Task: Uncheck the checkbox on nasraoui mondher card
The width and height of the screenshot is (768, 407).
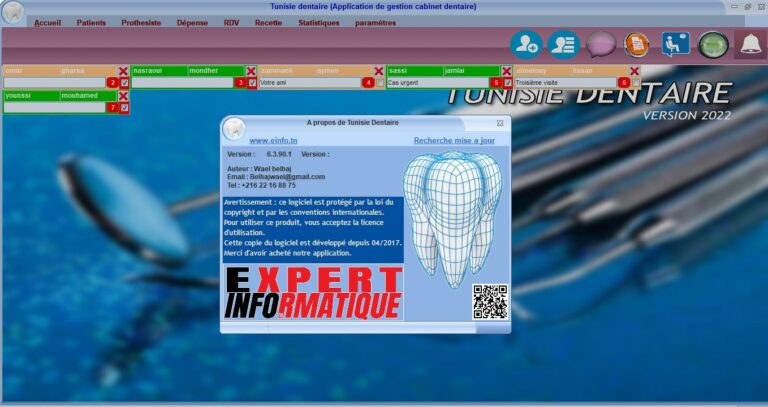Action: pos(252,83)
